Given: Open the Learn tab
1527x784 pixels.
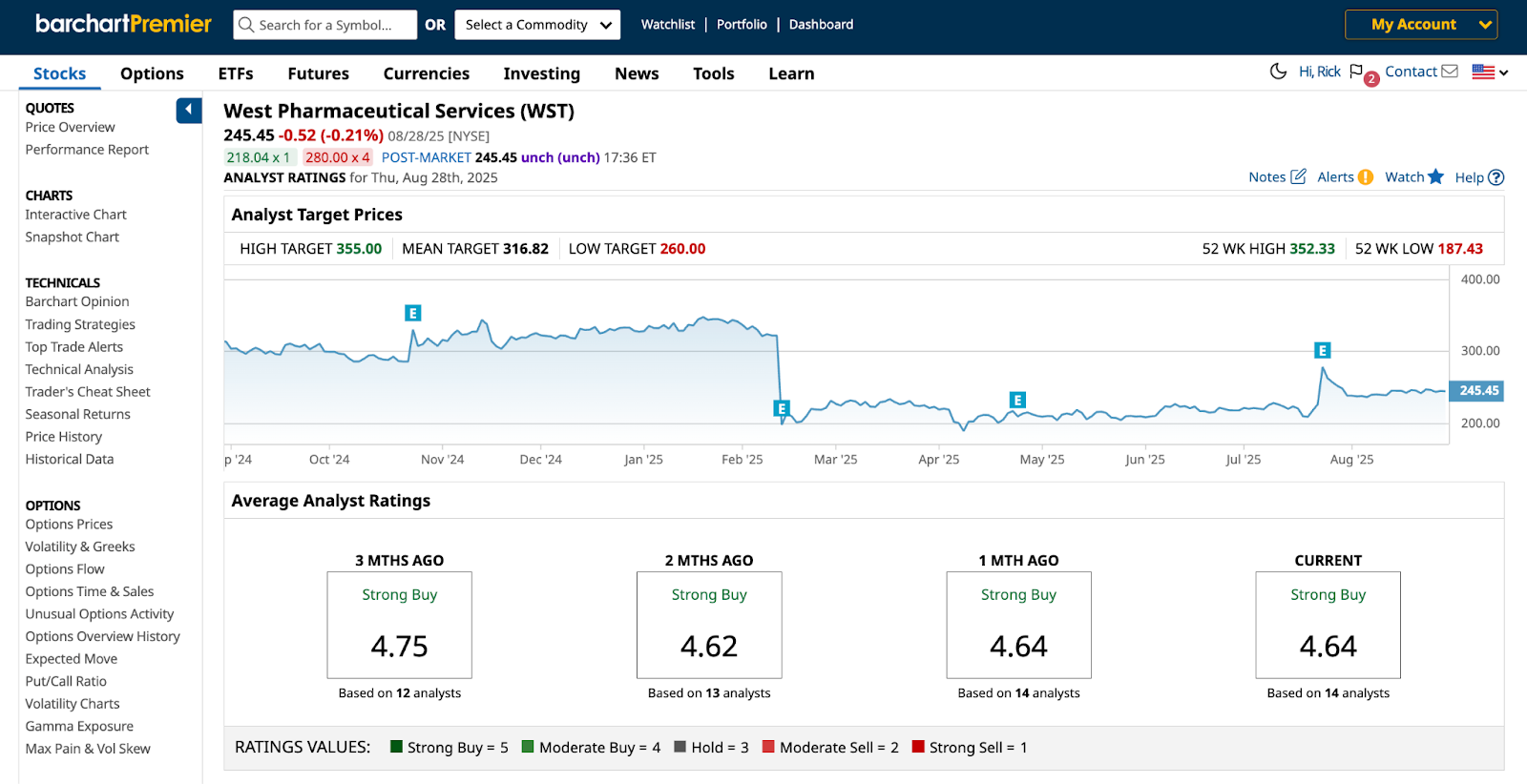Looking at the screenshot, I should [791, 73].
